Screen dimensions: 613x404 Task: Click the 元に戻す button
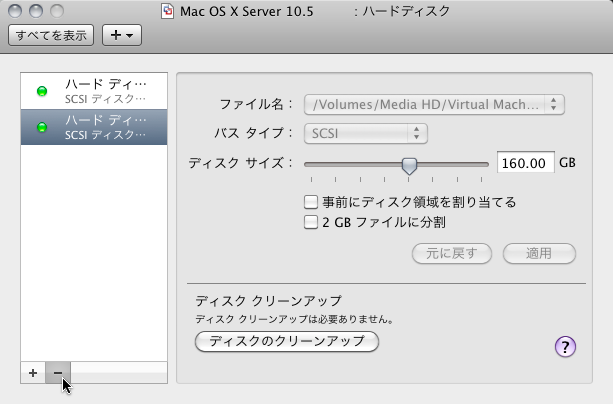tap(452, 252)
